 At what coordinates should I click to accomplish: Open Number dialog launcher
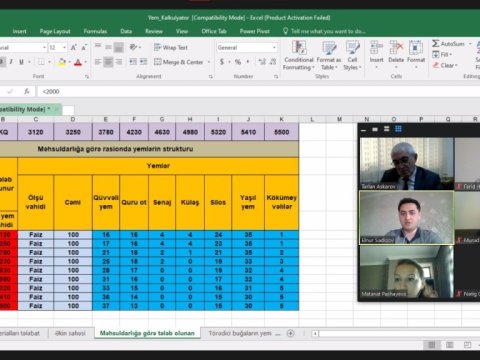click(276, 77)
